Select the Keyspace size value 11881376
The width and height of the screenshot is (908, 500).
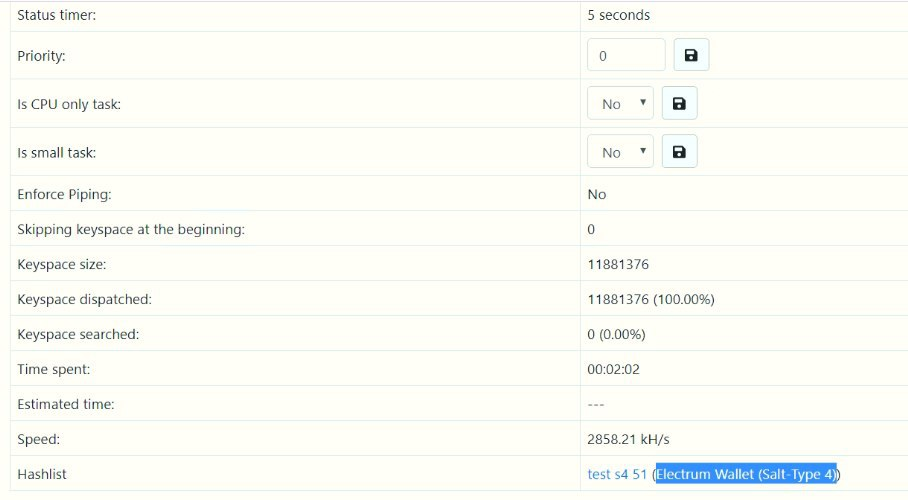(x=618, y=264)
